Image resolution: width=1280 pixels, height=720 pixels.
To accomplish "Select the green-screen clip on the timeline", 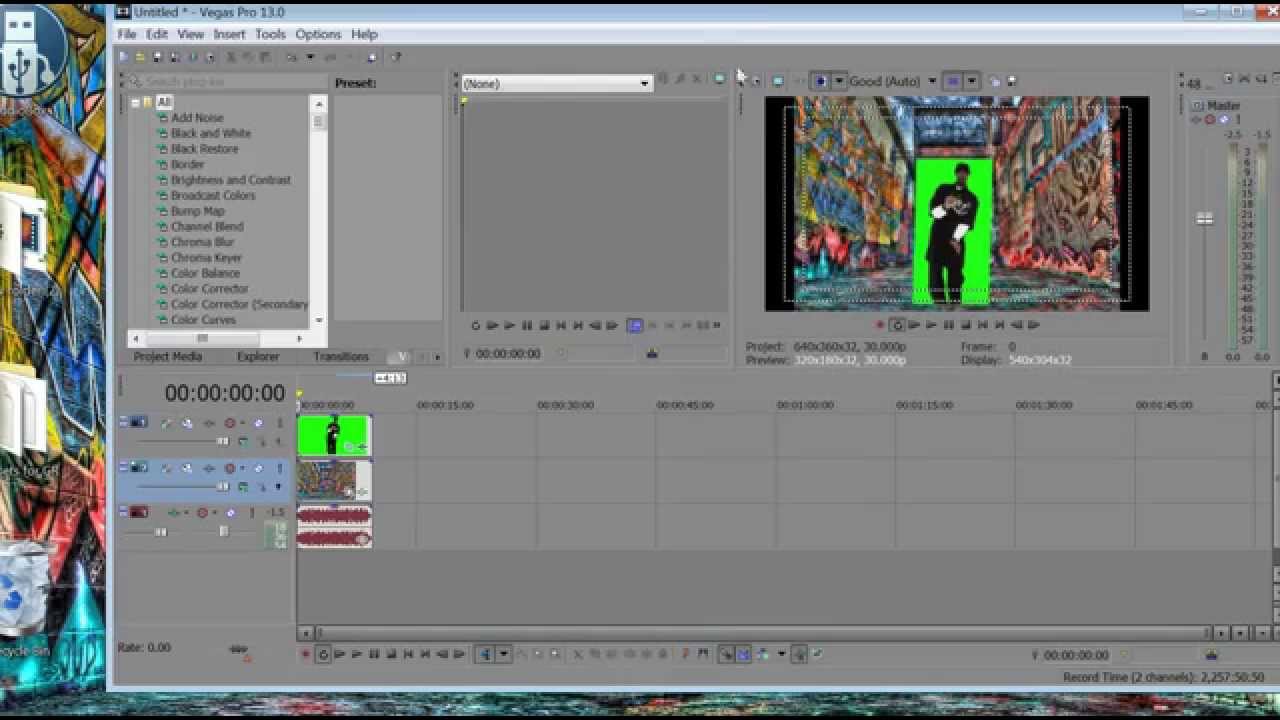I will tap(334, 435).
